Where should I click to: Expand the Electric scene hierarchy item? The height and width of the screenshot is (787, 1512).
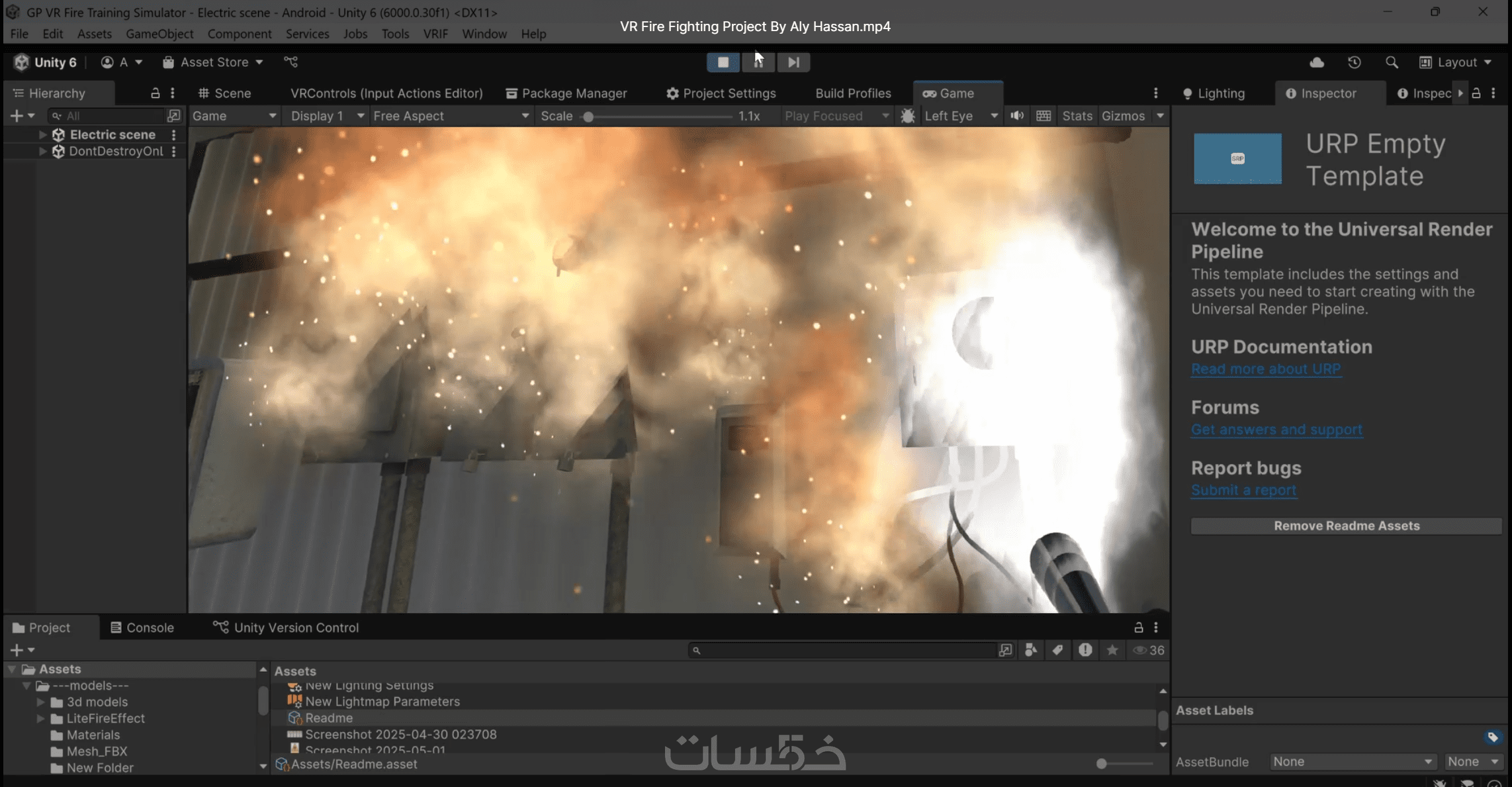[42, 134]
